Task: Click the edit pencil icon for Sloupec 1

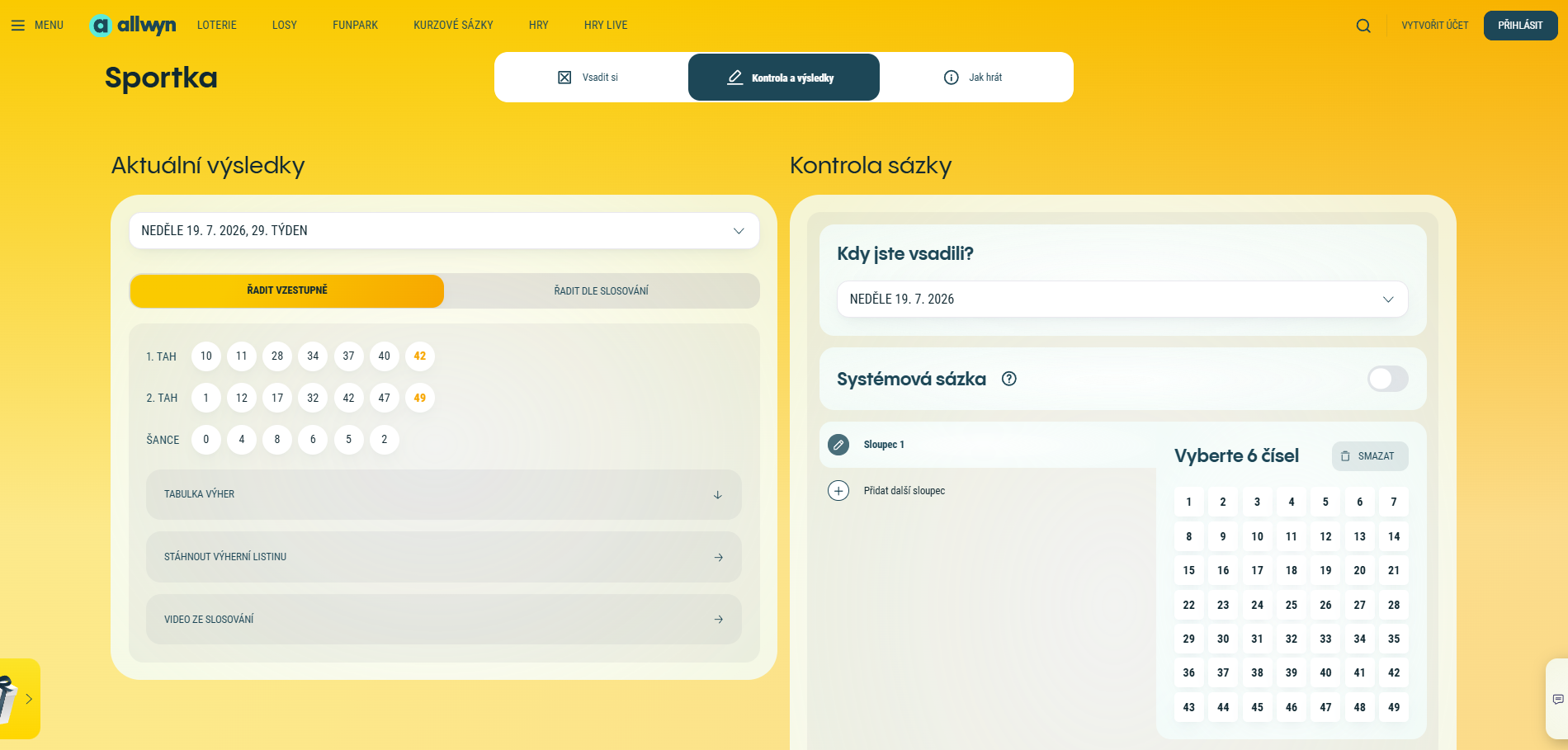Action: pos(838,445)
